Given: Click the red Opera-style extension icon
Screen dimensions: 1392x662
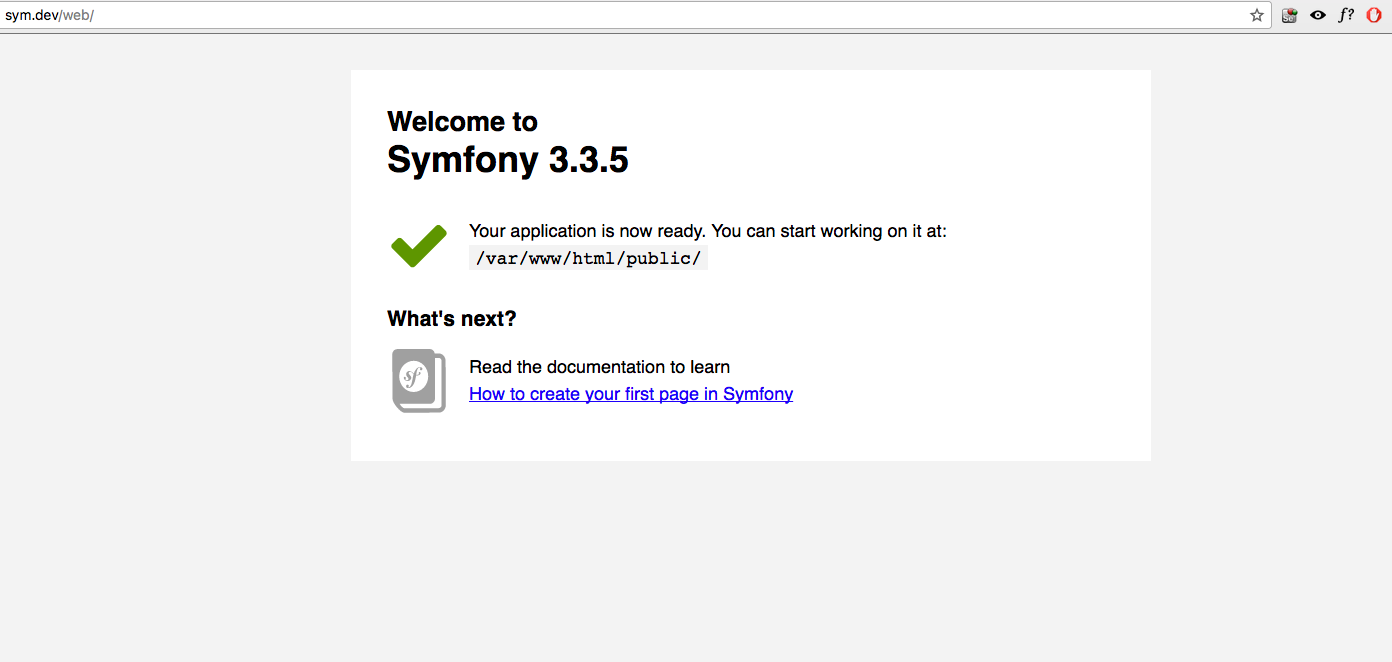Looking at the screenshot, I should (x=1374, y=15).
